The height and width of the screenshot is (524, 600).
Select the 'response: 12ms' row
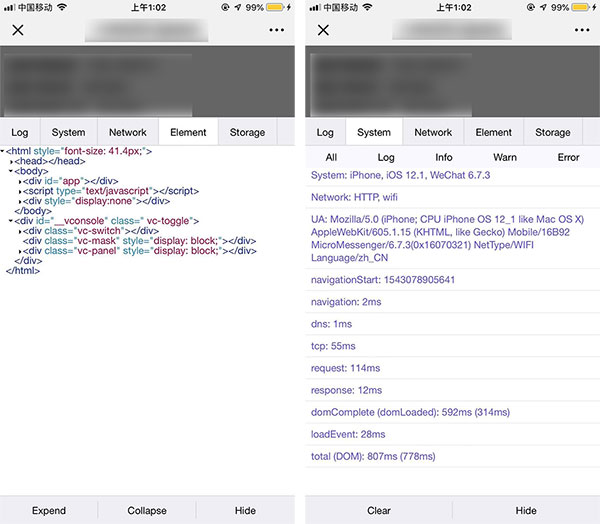453,390
